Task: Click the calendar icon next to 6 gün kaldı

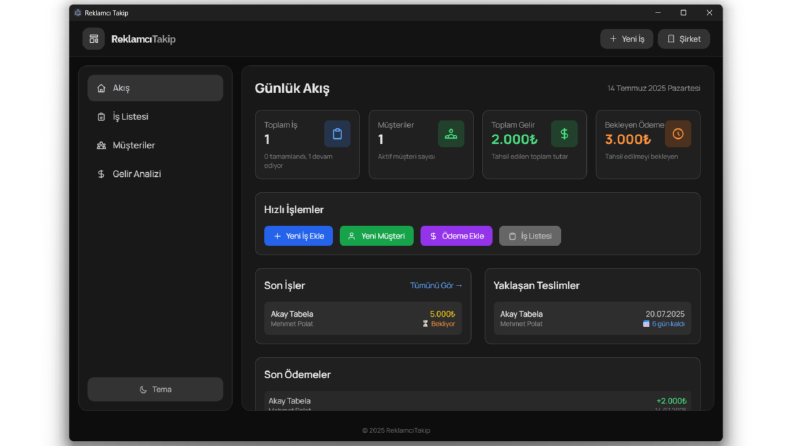Action: pos(646,324)
